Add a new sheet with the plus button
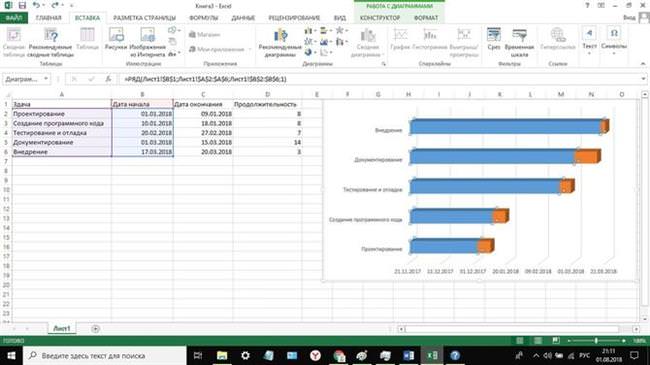The height and width of the screenshot is (365, 650). 95,329
